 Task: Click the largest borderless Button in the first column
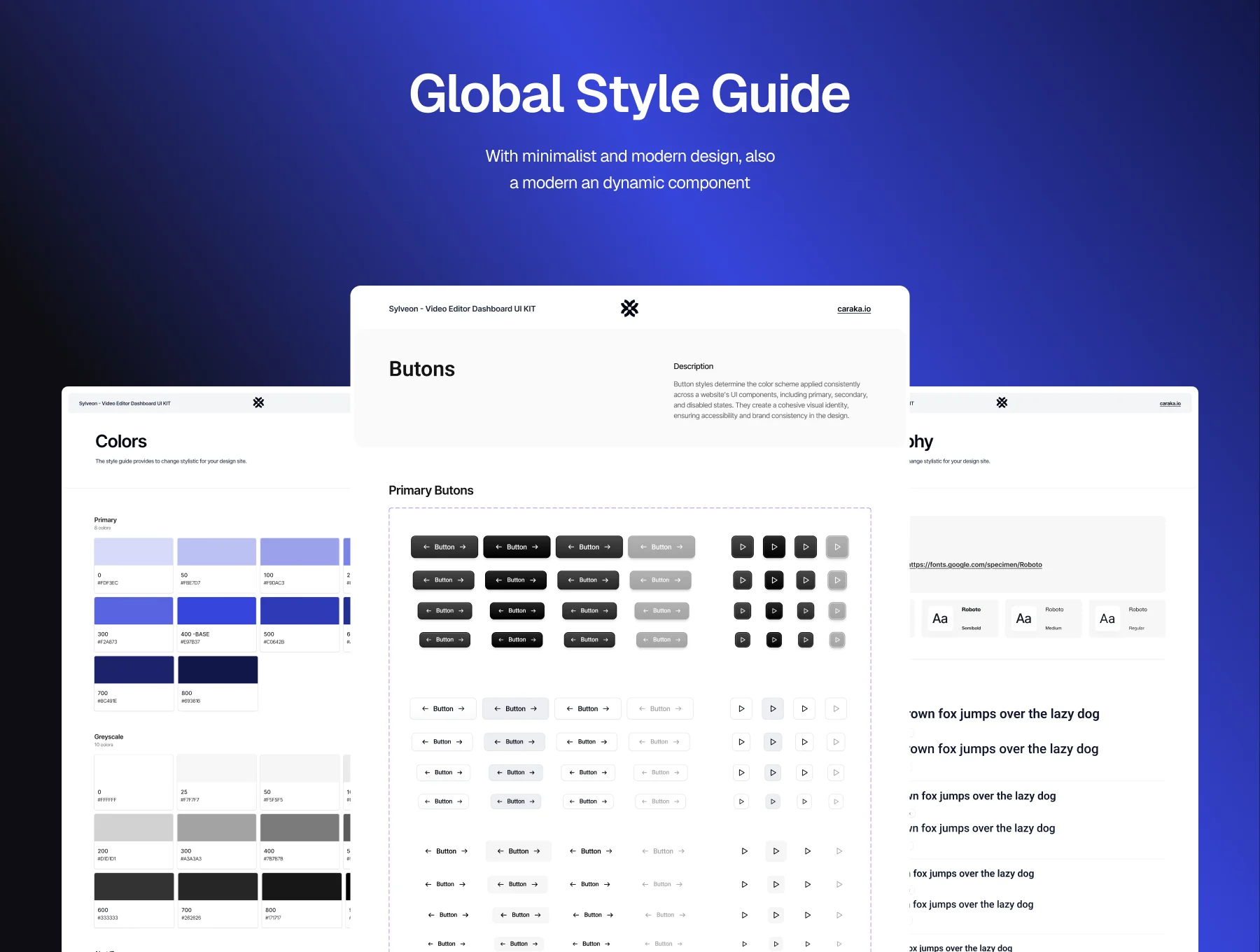point(446,851)
